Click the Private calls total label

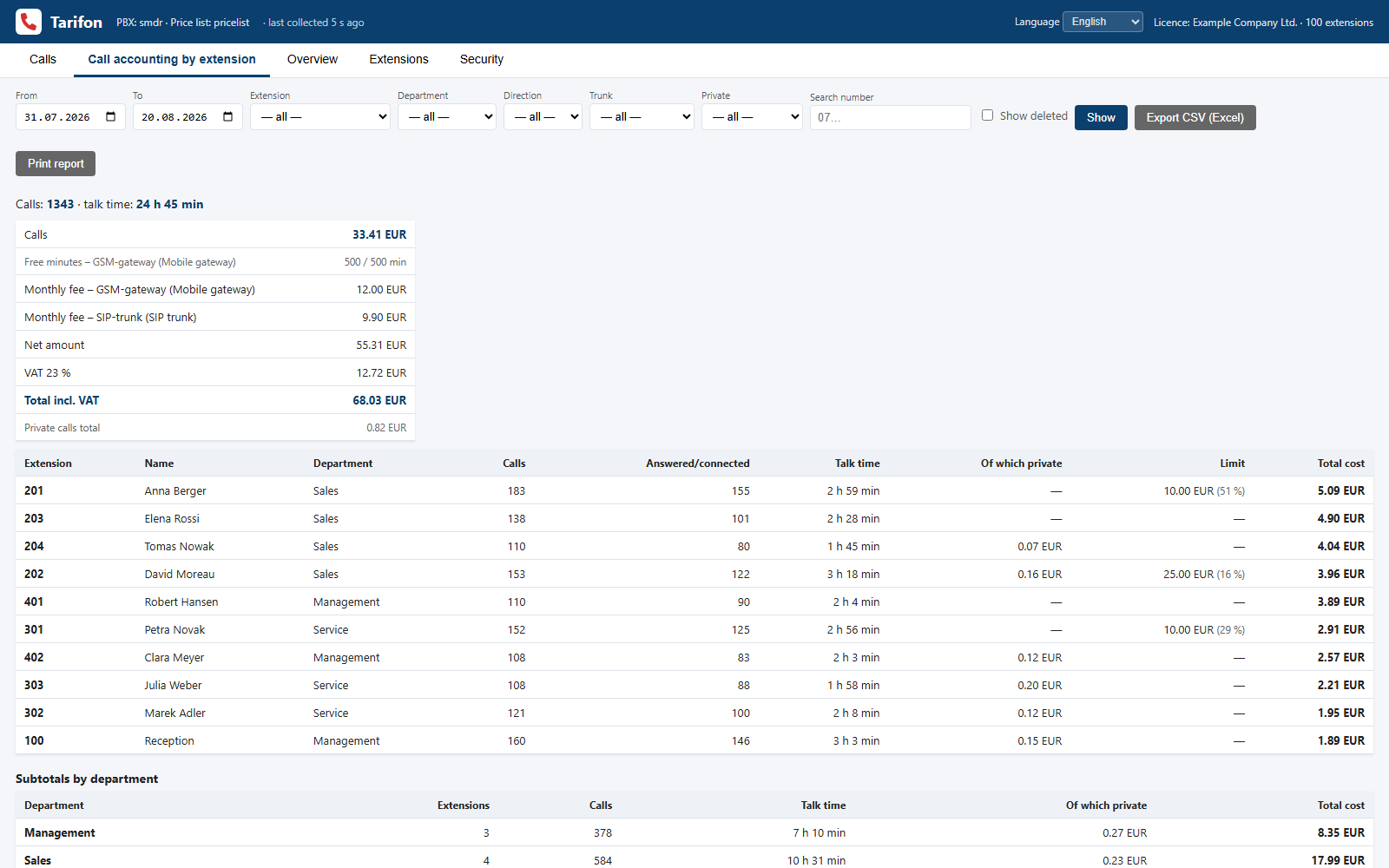click(x=62, y=427)
